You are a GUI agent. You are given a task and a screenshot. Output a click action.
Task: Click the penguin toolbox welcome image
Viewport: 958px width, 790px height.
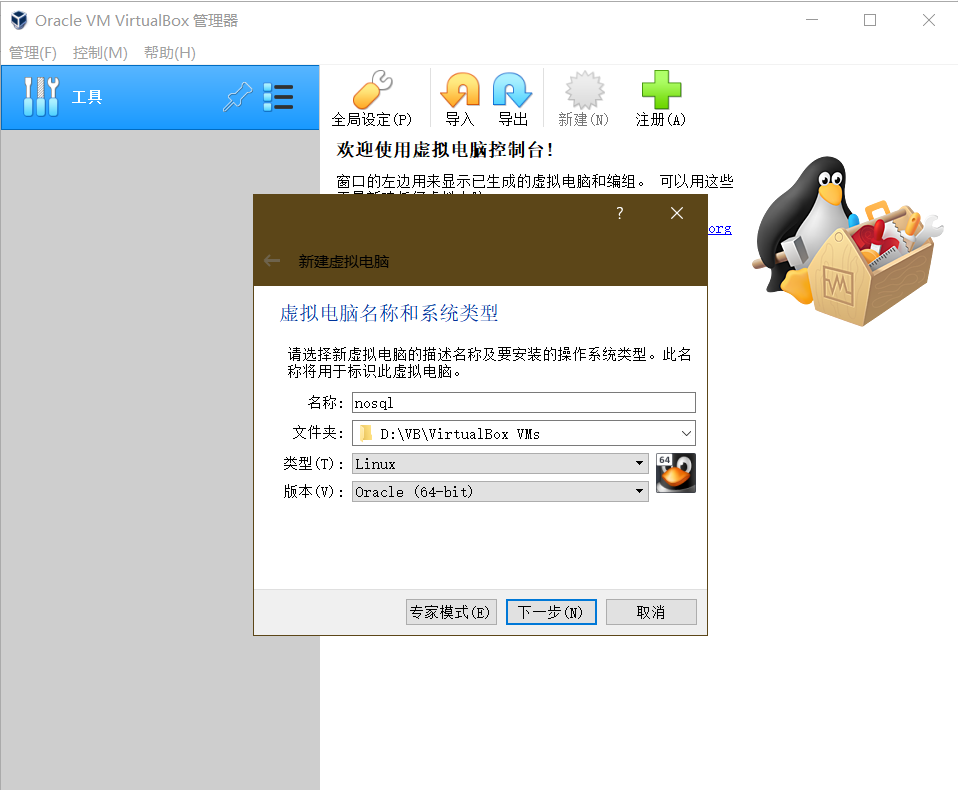pos(847,241)
